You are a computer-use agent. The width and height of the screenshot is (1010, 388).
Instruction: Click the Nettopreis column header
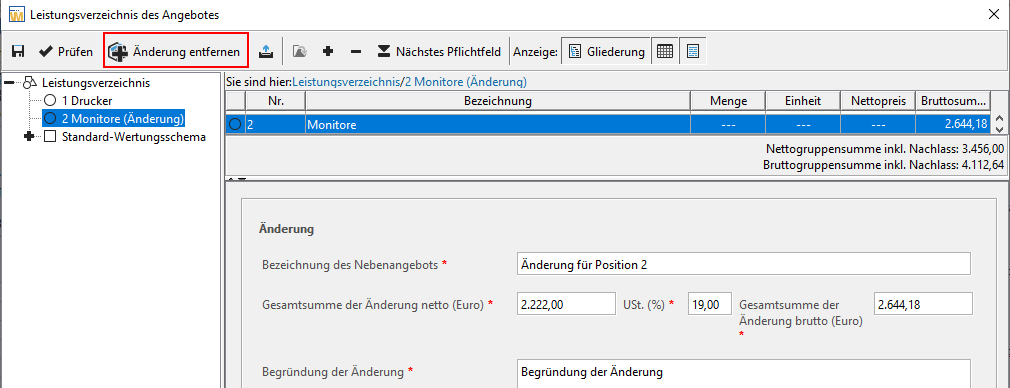click(877, 101)
